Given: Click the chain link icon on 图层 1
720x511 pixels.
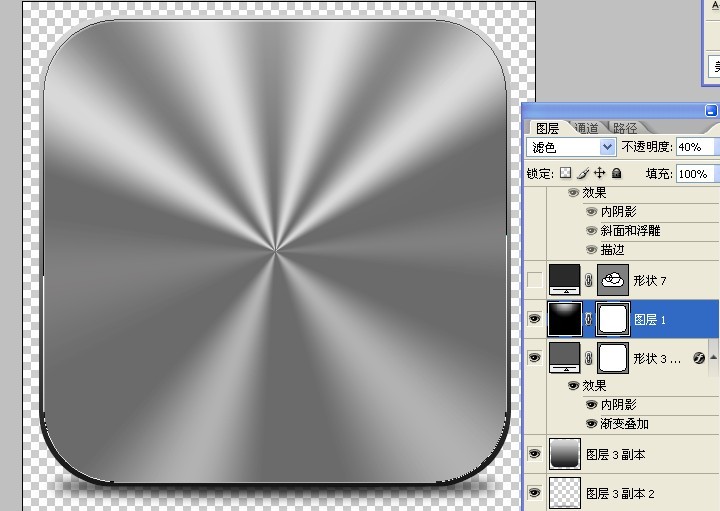Looking at the screenshot, I should tap(589, 319).
